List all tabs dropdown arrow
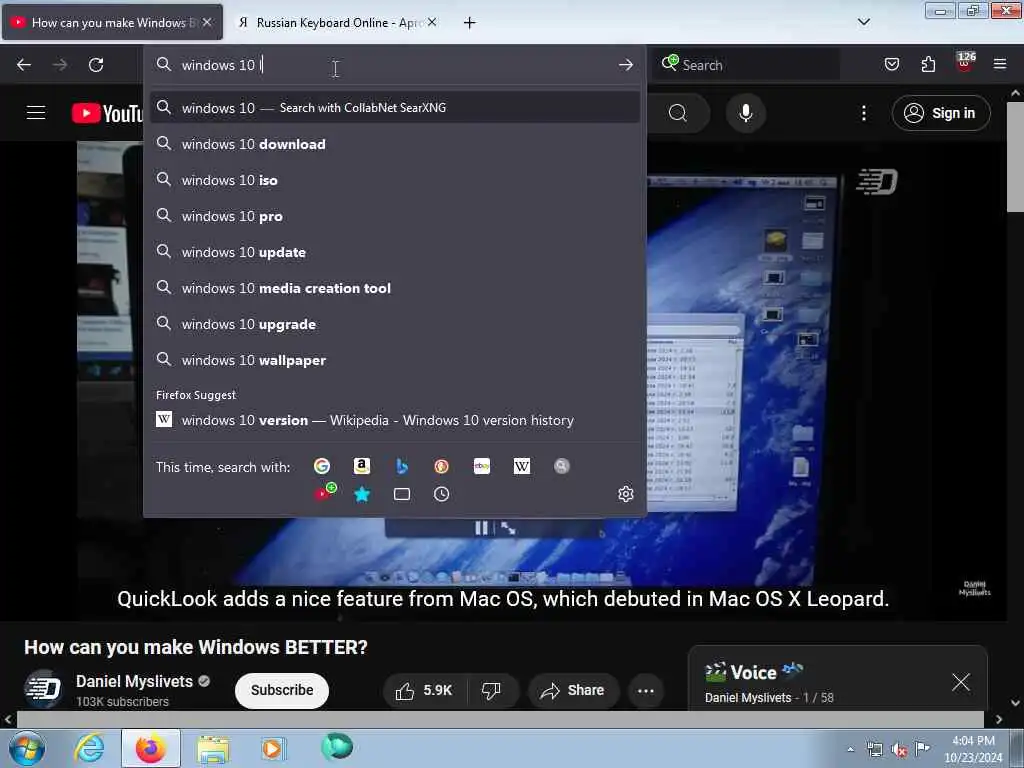The height and width of the screenshot is (768, 1024). coord(863,22)
